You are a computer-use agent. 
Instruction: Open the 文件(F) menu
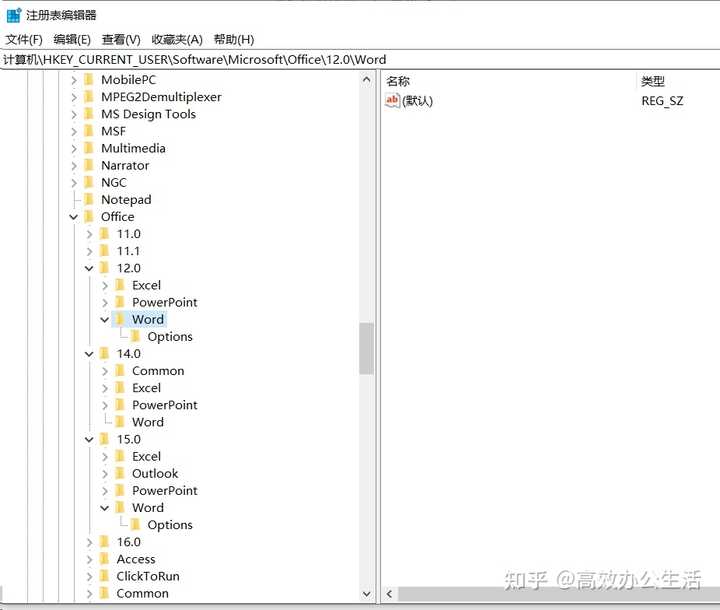(24, 40)
